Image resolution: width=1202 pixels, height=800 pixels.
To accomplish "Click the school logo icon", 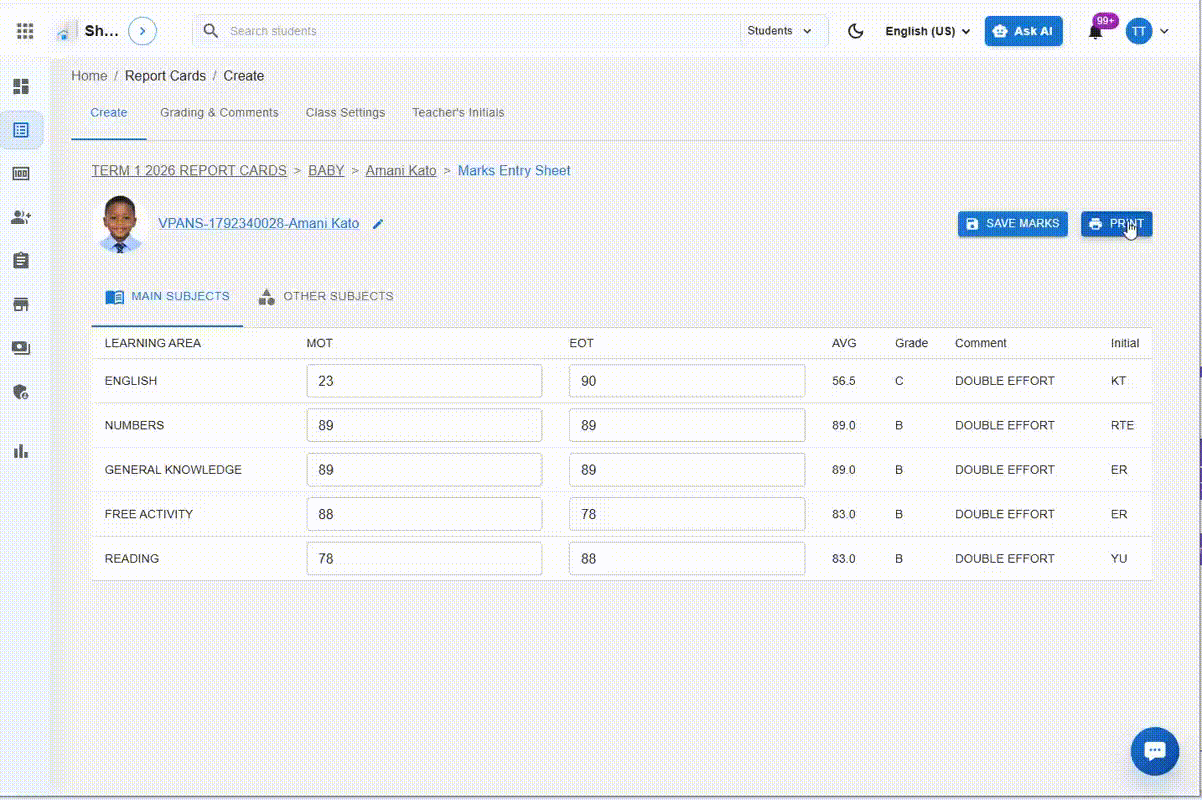I will pyautogui.click(x=65, y=32).
